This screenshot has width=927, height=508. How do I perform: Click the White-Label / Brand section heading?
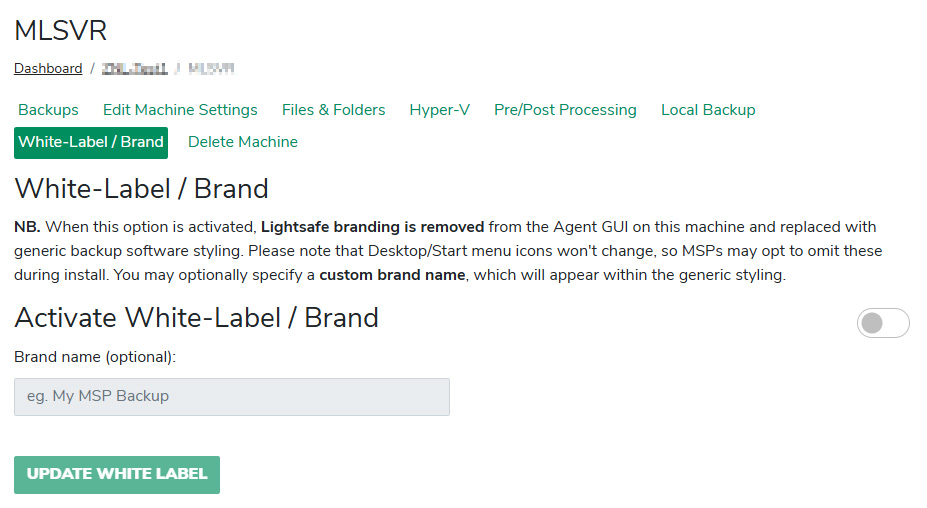[x=141, y=189]
